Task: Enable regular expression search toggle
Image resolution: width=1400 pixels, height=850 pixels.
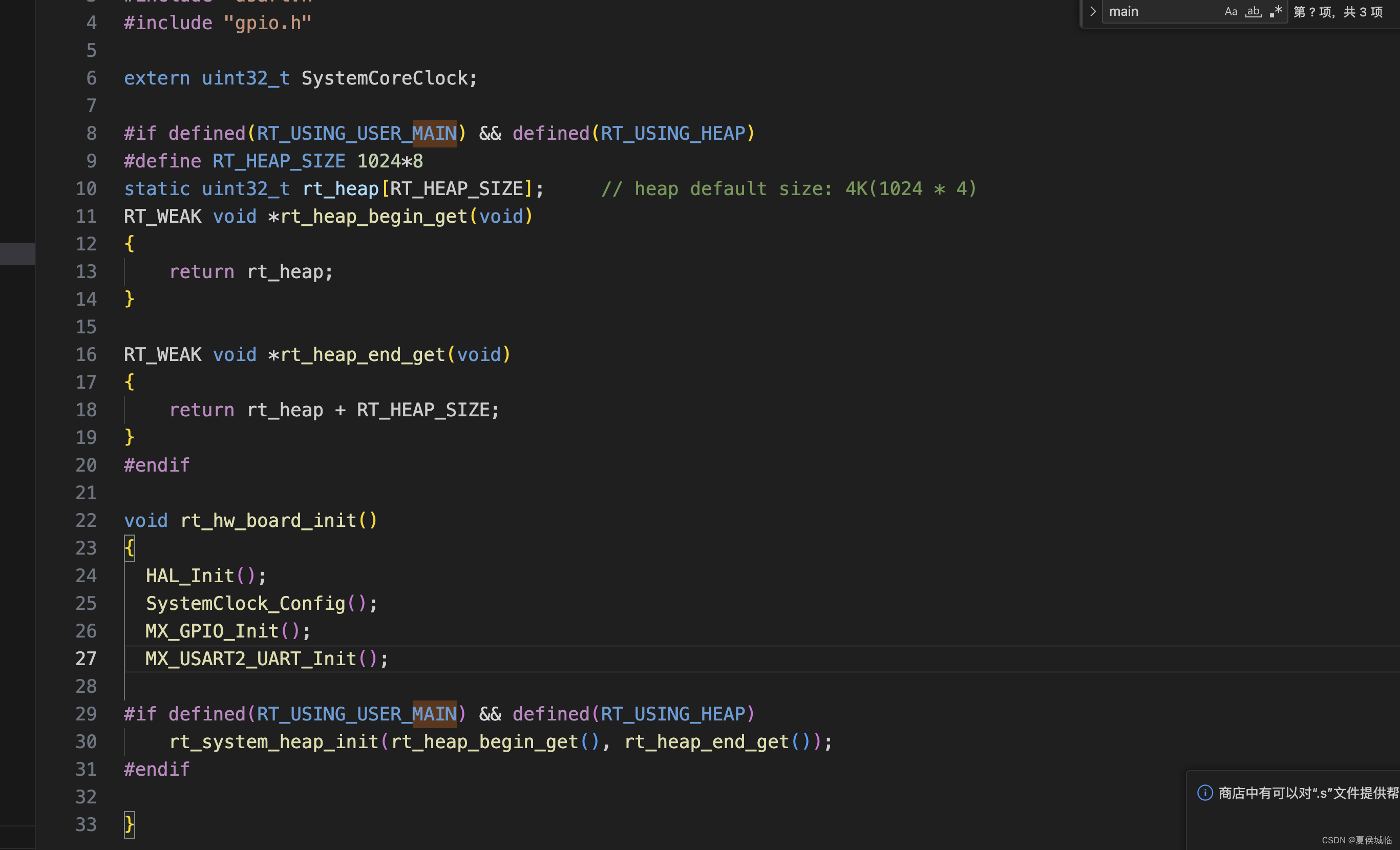Action: [x=1276, y=11]
